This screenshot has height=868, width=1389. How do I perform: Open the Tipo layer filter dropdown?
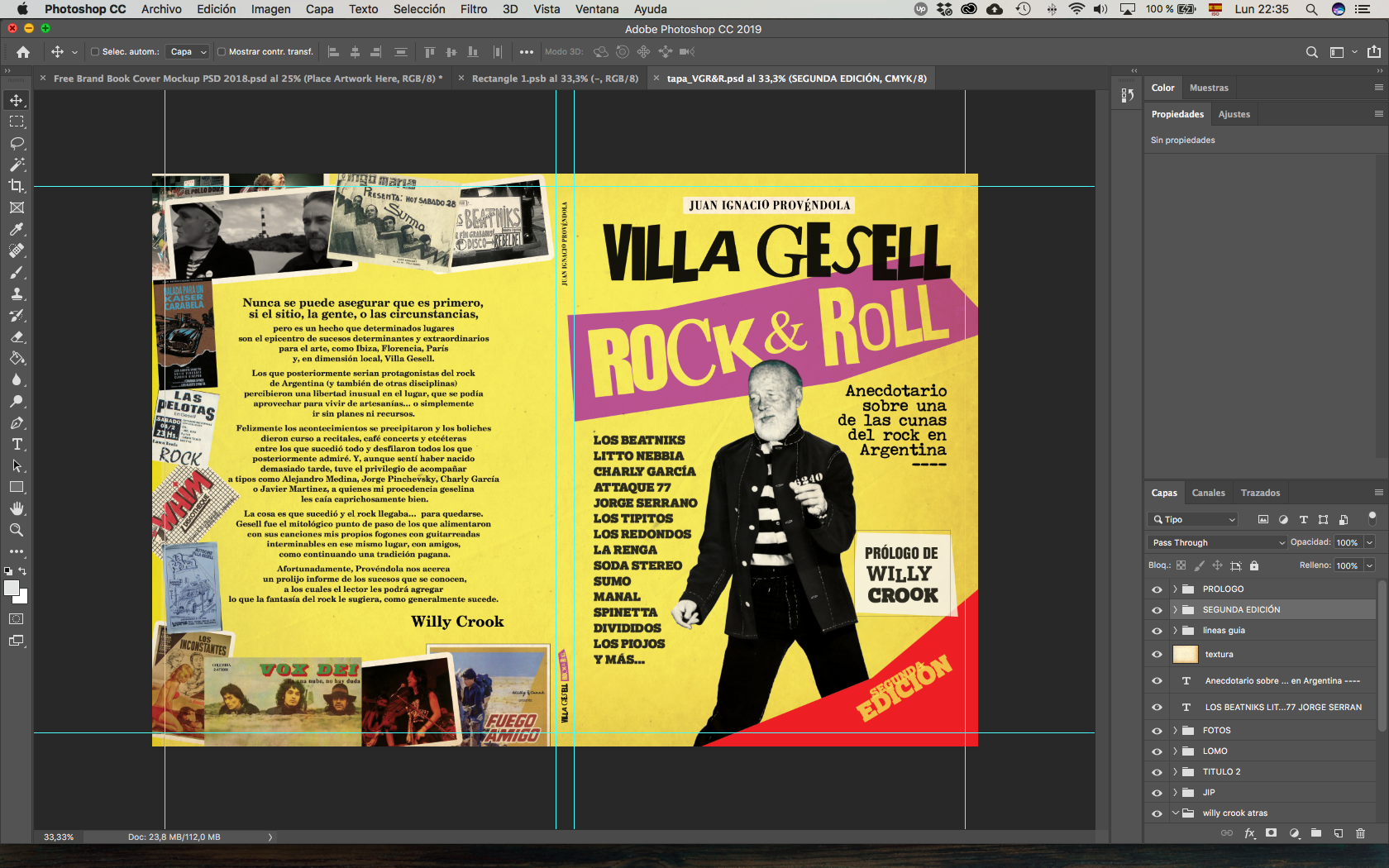[1194, 519]
